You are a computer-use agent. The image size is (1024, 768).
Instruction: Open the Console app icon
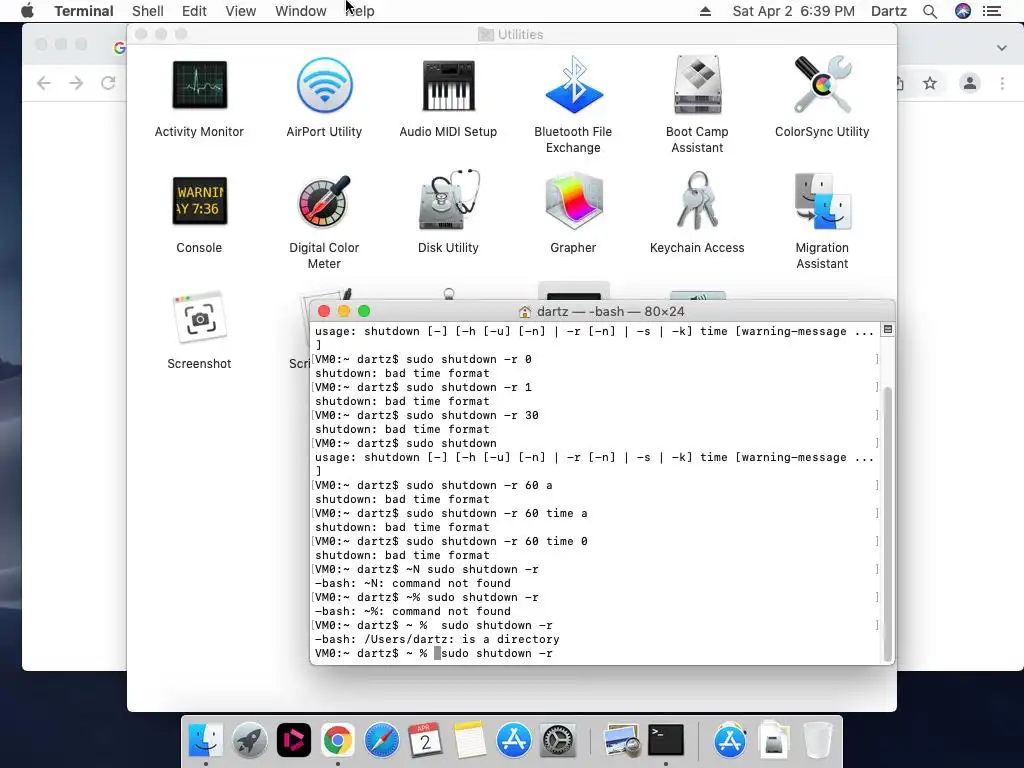click(199, 201)
